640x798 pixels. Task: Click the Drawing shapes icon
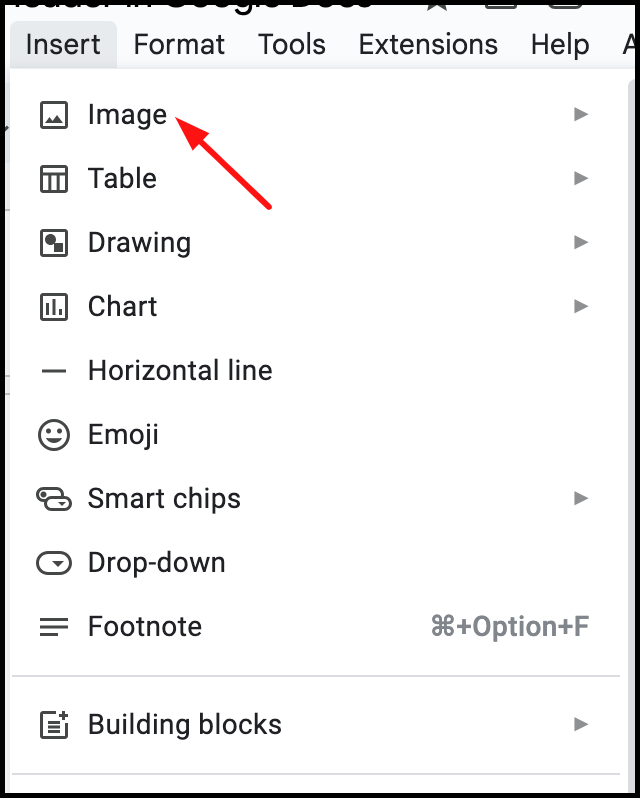point(53,243)
